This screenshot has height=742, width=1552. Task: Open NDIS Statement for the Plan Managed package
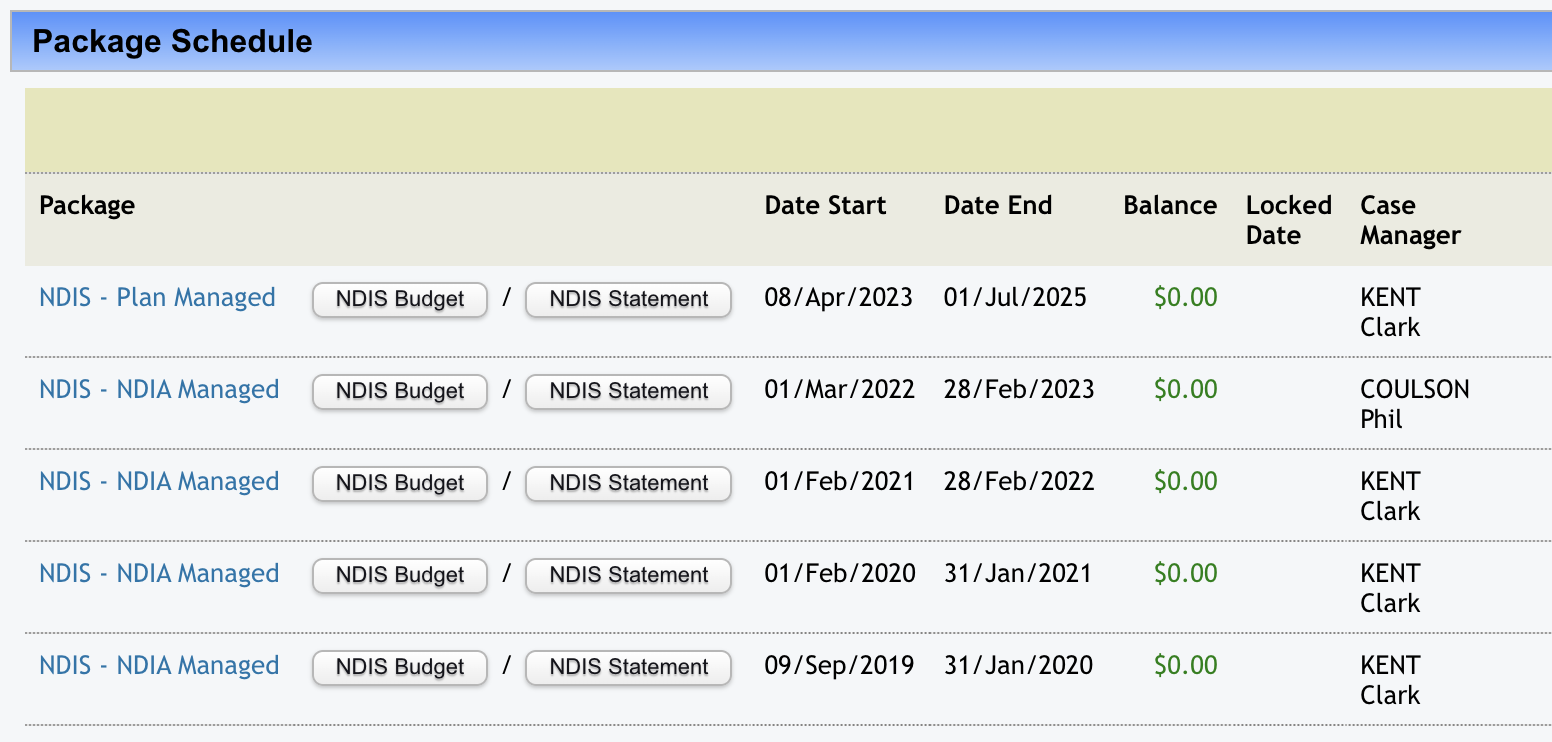[x=628, y=299]
